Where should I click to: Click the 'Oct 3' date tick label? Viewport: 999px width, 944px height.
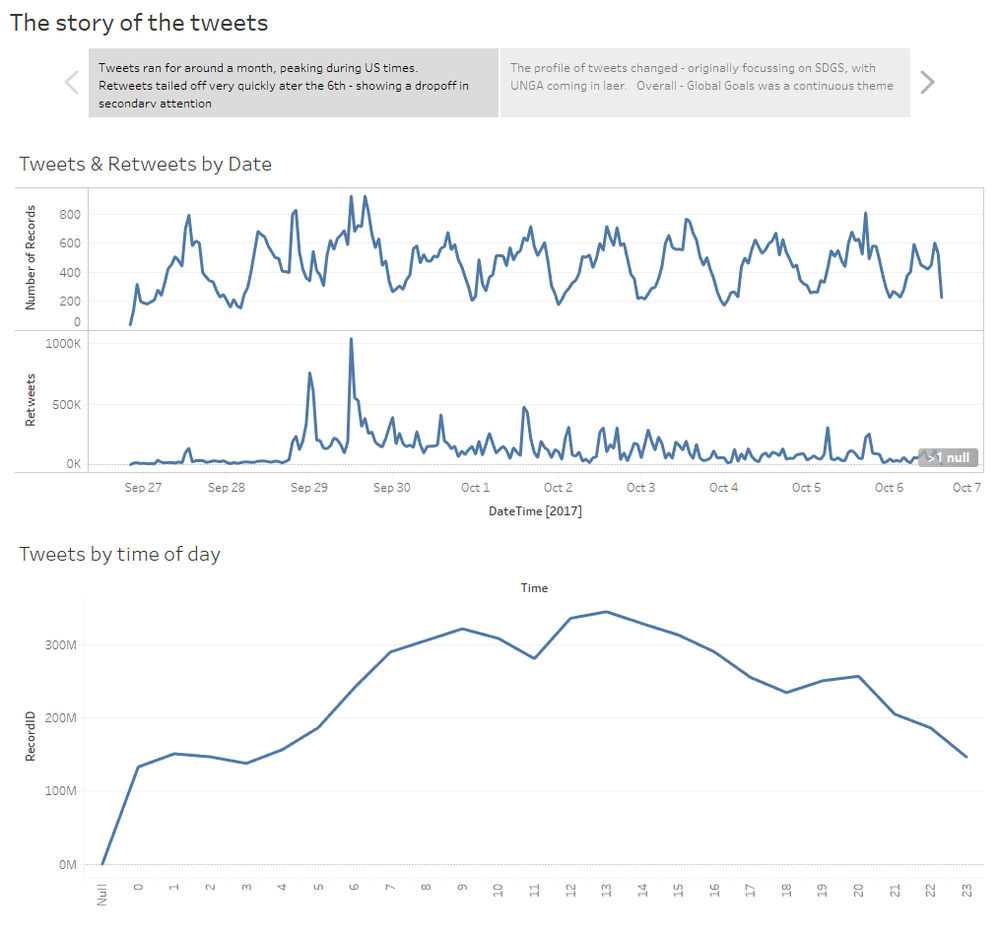click(641, 487)
